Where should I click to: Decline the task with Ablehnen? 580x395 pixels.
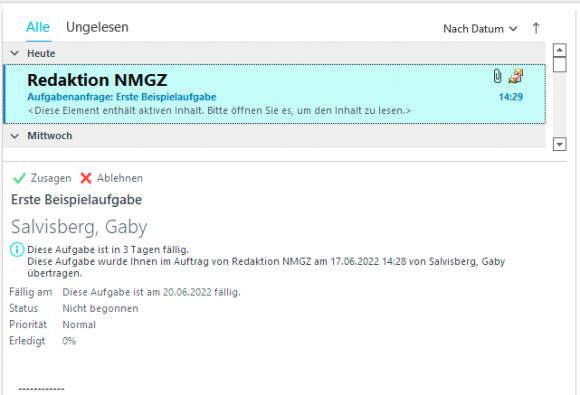tap(111, 178)
